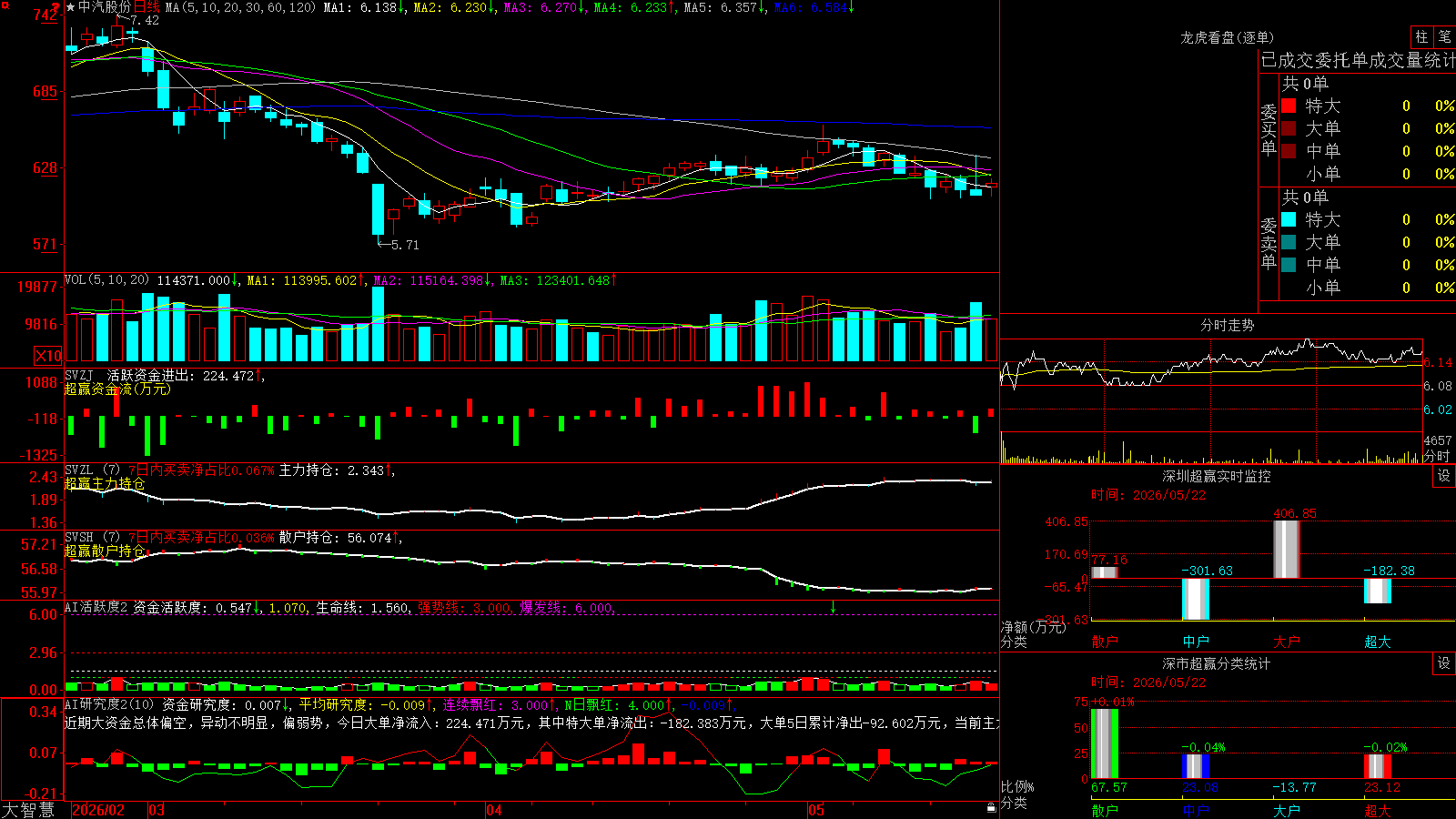The image size is (1456, 819).
Task: Click the 柱 (bar view) button
Action: [1421, 36]
